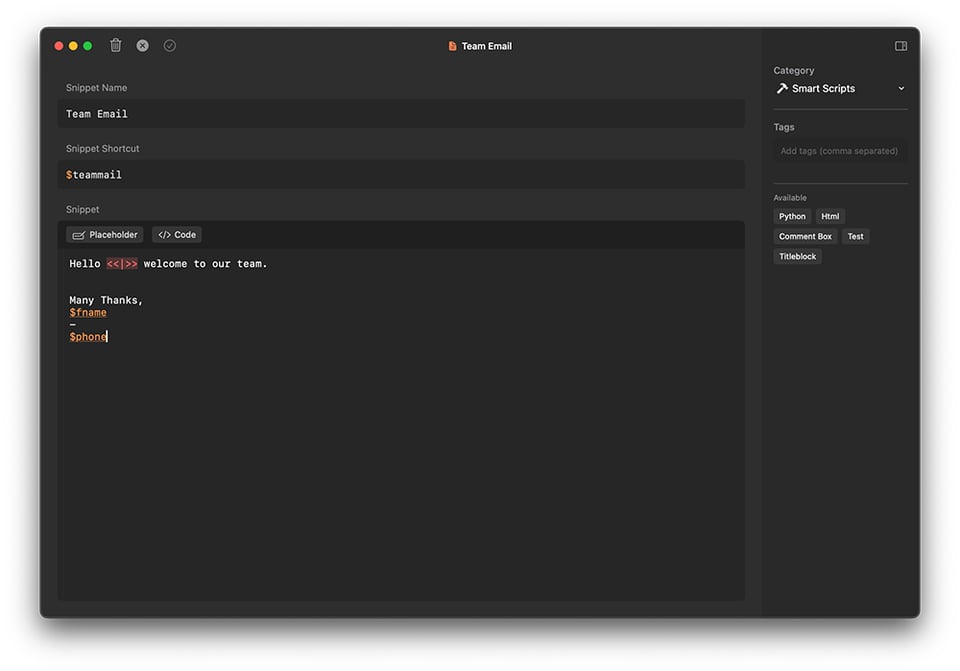Click the circled X cancel icon
960x671 pixels.
pyautogui.click(x=142, y=45)
